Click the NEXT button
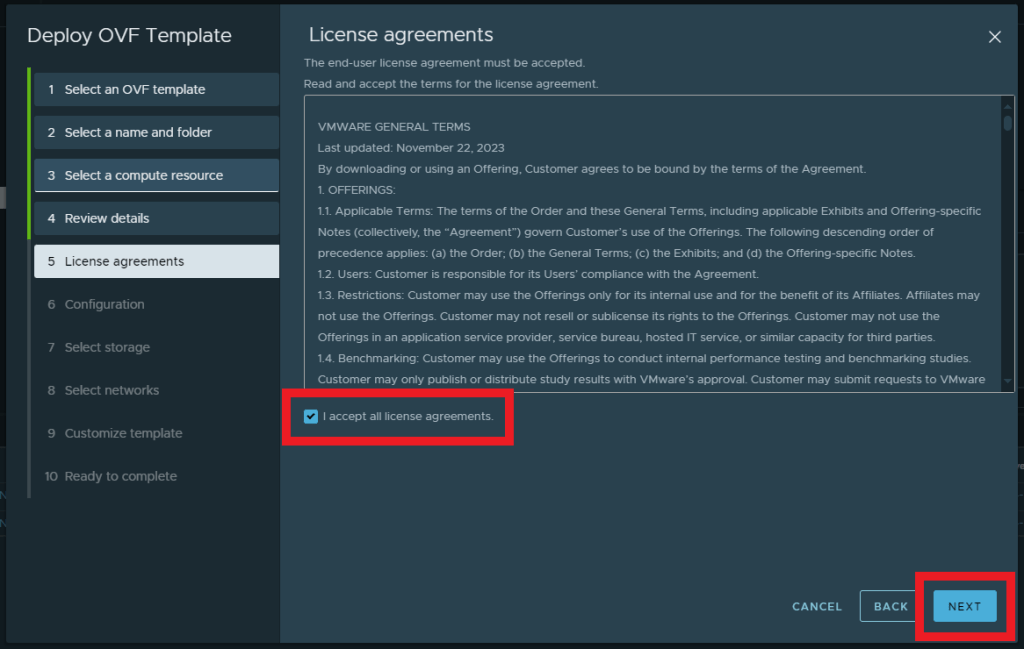 point(964,606)
